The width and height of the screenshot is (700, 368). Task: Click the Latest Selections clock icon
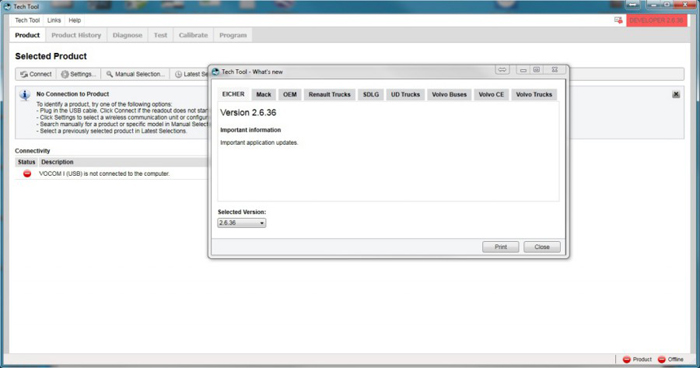[179, 74]
